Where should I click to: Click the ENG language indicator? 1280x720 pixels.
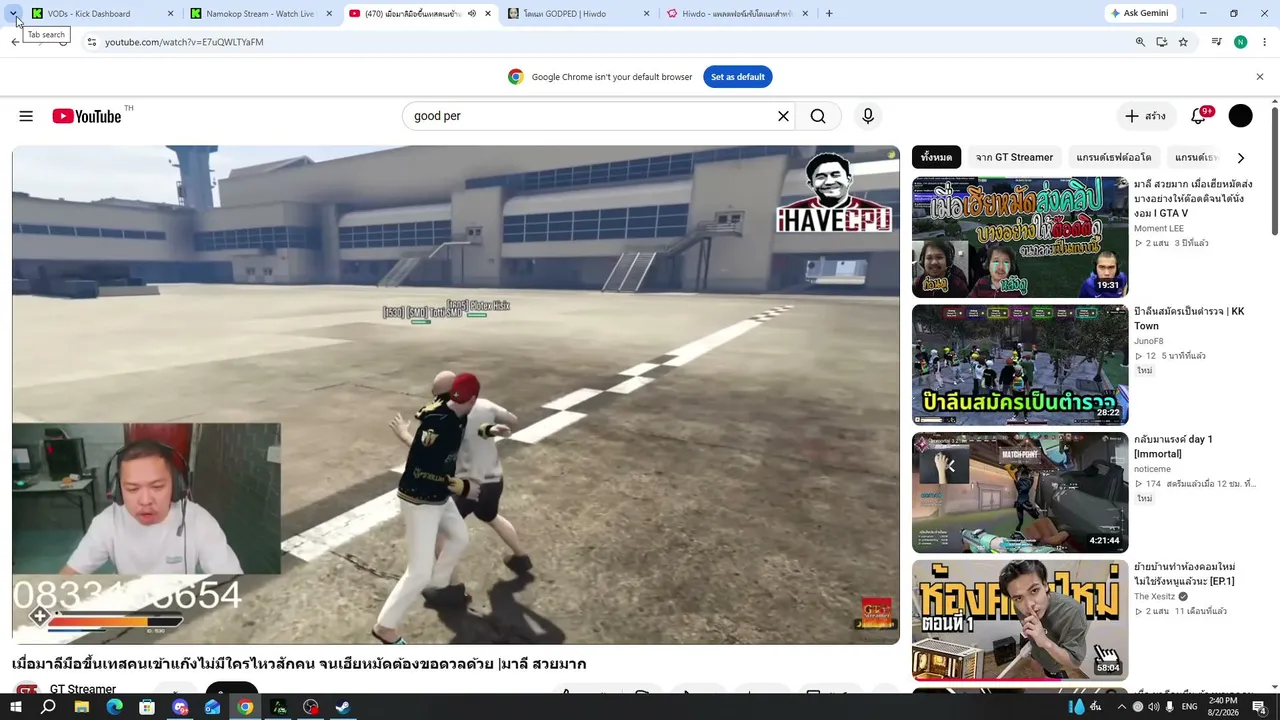pos(1187,707)
